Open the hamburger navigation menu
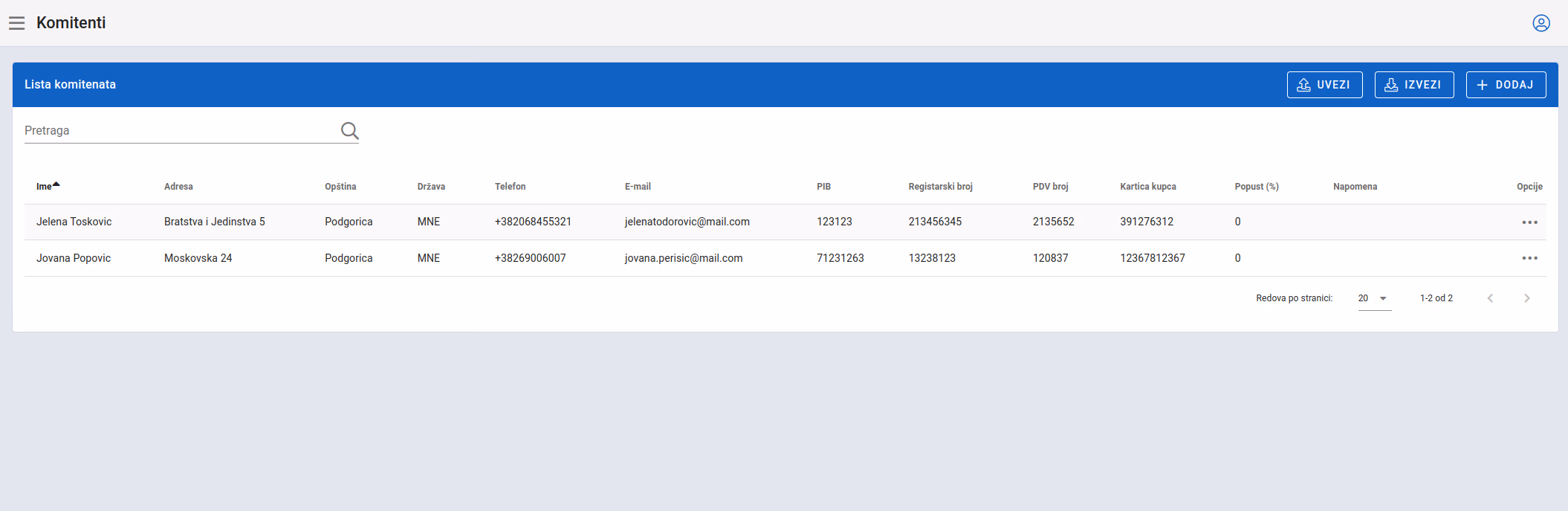Screen dimensions: 1568x511 [x=17, y=23]
